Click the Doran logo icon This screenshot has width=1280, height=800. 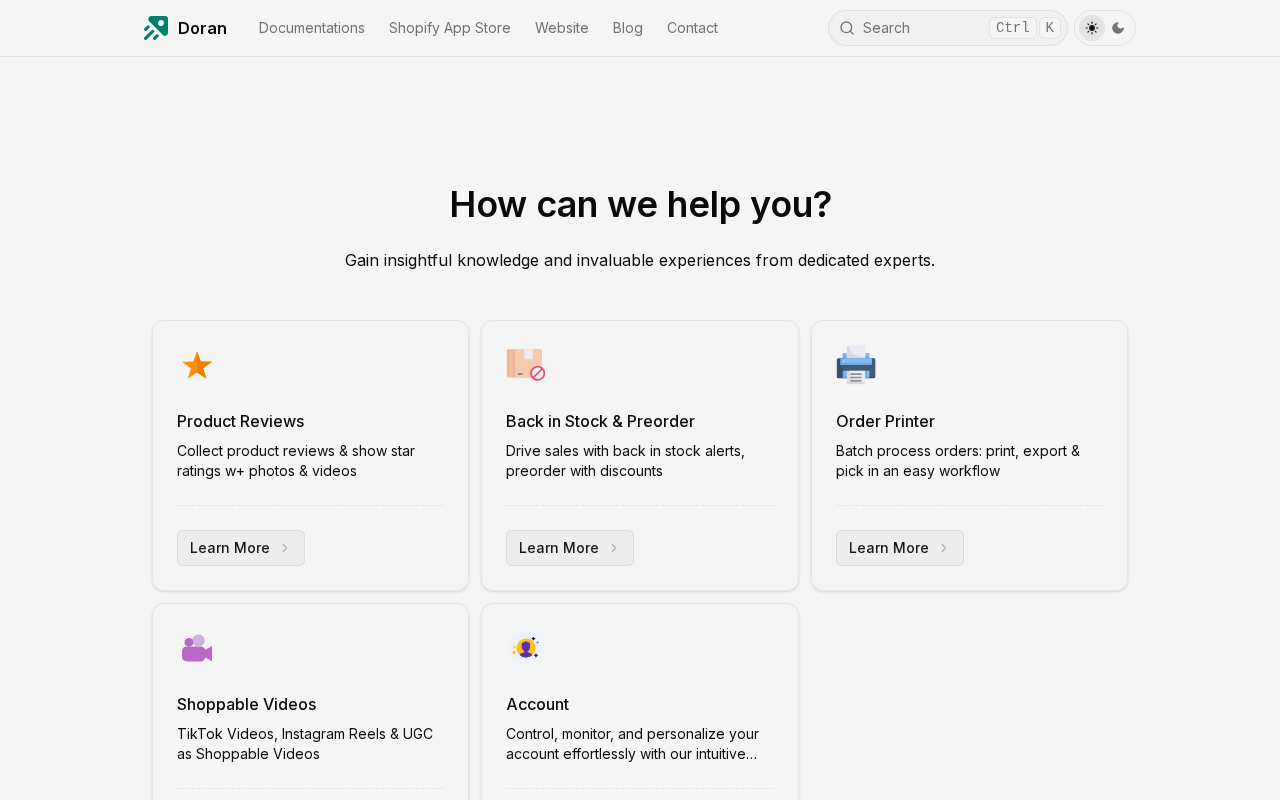point(156,28)
